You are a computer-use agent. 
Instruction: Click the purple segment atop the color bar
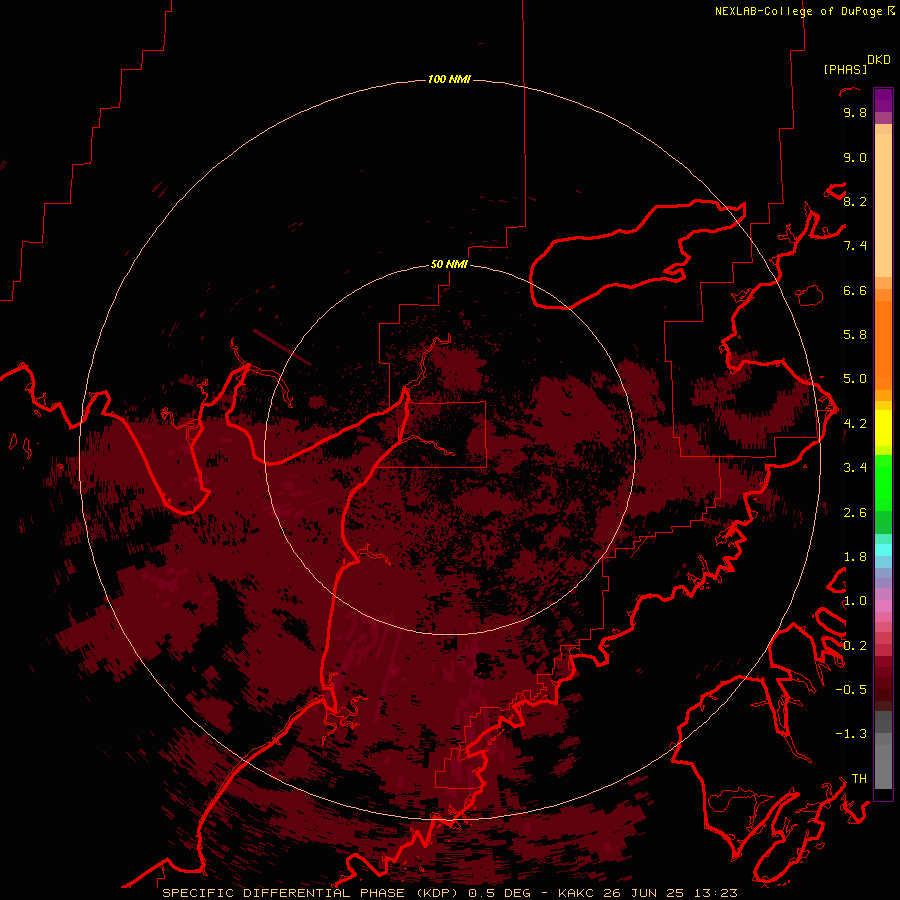pos(883,100)
